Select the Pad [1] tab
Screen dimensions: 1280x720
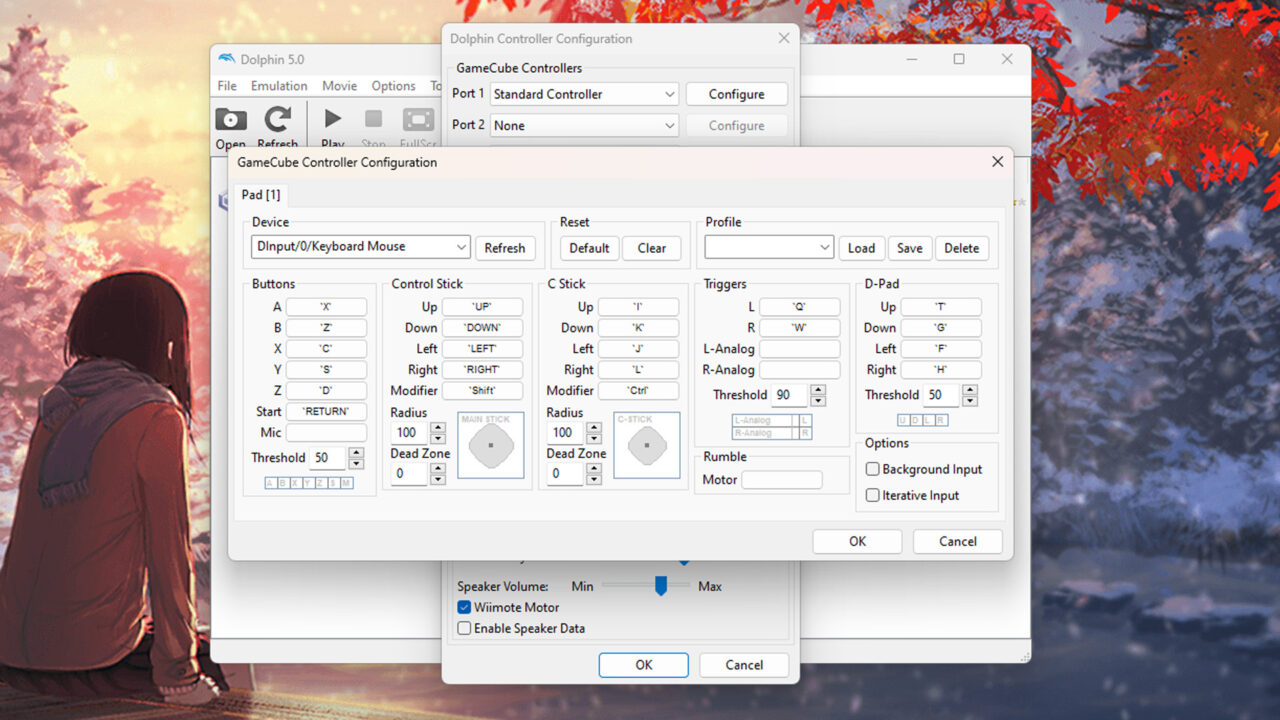coord(261,194)
